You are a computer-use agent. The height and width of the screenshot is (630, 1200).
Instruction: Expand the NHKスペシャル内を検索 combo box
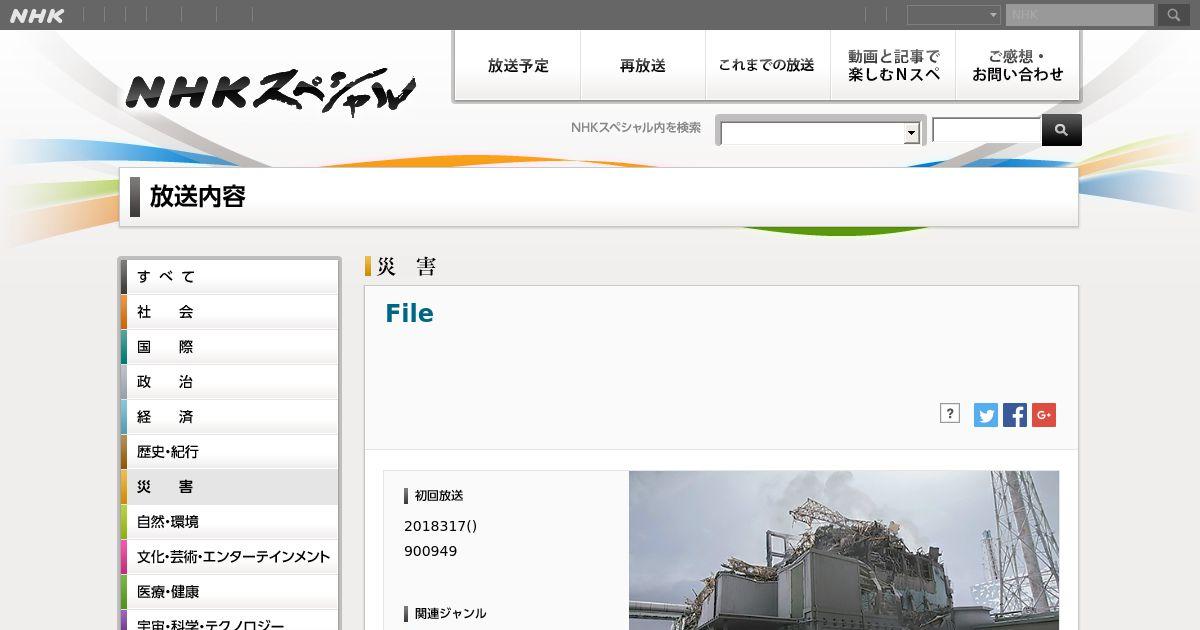[x=820, y=132]
